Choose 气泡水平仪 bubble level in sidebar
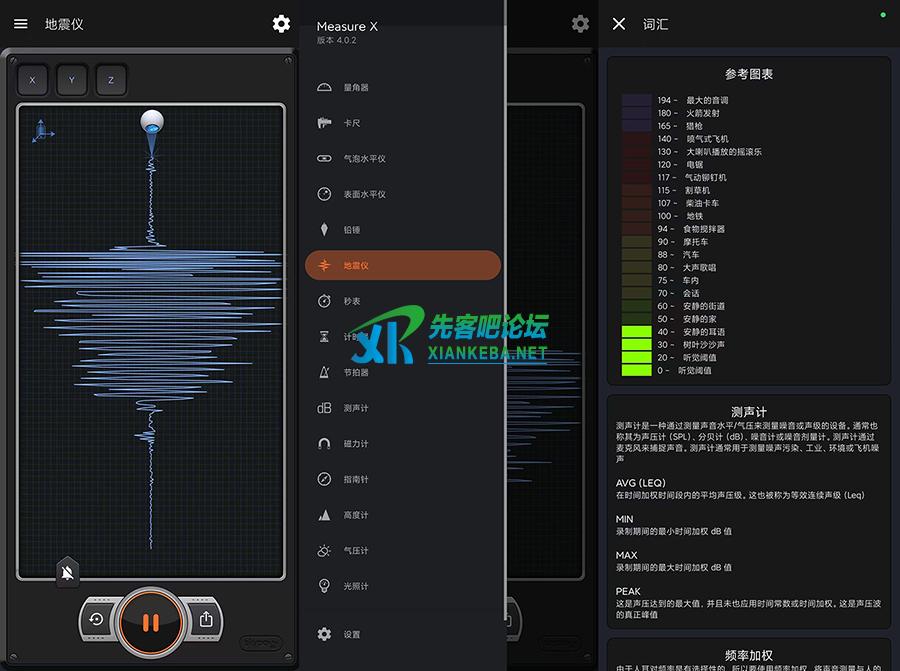The height and width of the screenshot is (671, 900). (x=364, y=158)
